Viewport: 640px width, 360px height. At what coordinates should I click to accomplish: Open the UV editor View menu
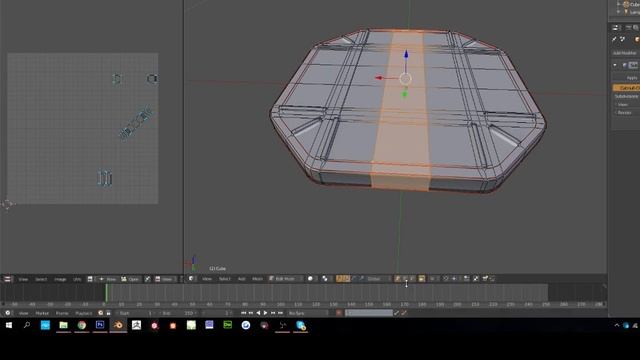coord(23,279)
